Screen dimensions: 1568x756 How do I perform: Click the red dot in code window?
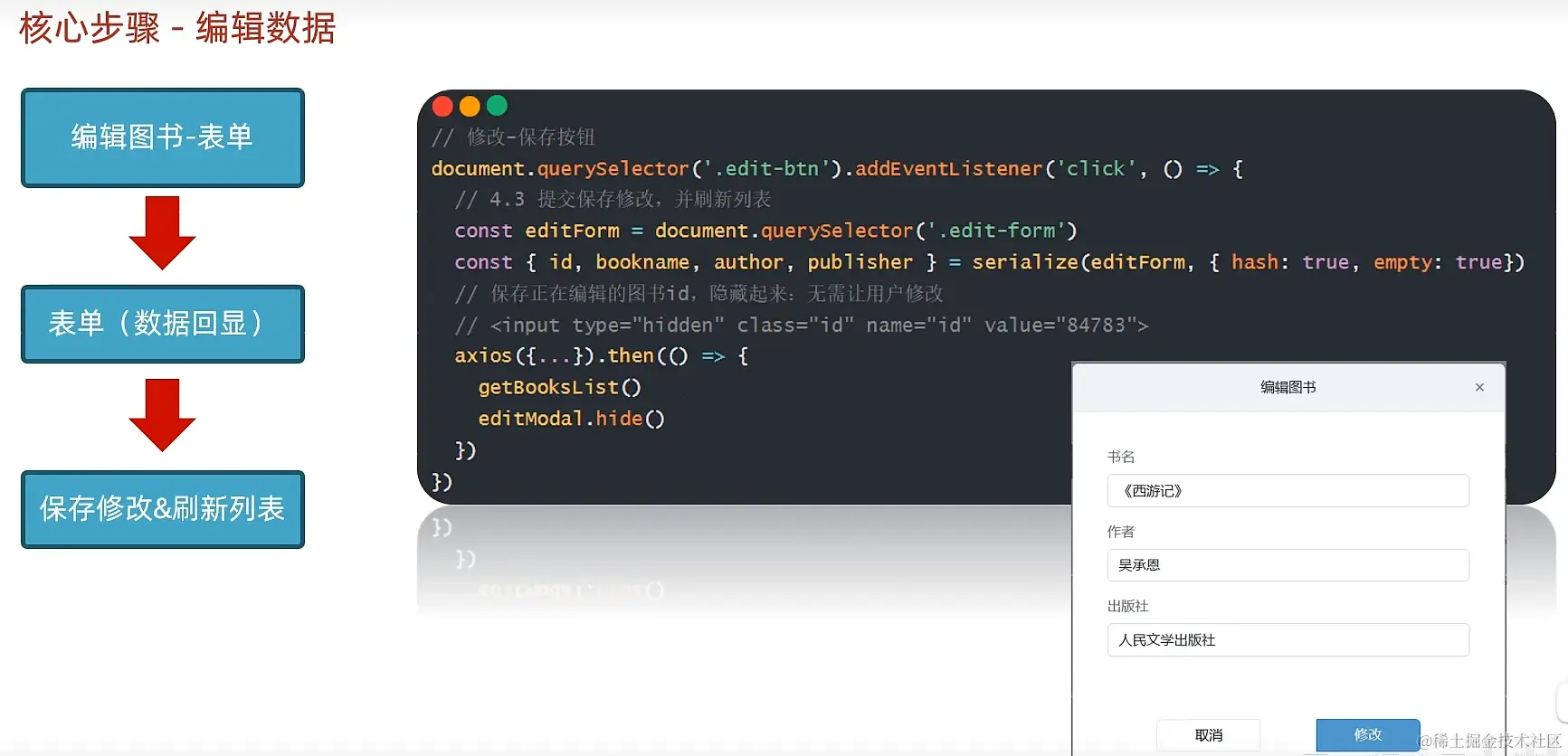click(x=442, y=106)
